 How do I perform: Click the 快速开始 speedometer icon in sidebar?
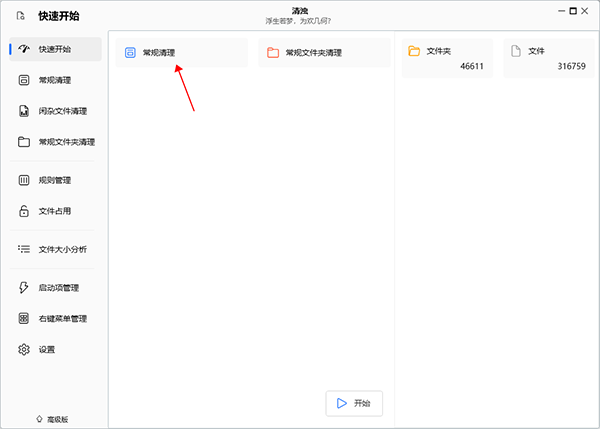[x=23, y=49]
